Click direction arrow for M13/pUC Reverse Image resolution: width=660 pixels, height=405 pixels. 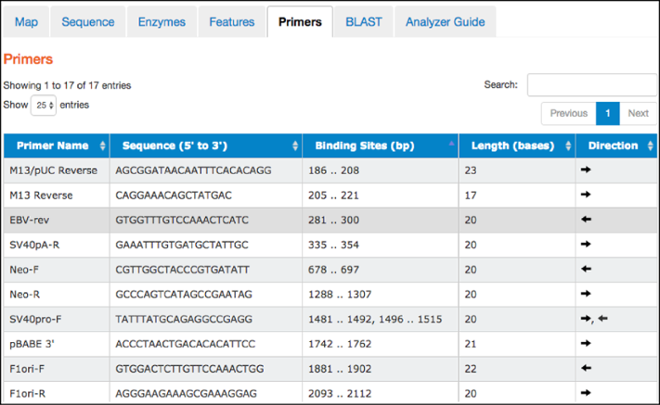click(x=586, y=171)
